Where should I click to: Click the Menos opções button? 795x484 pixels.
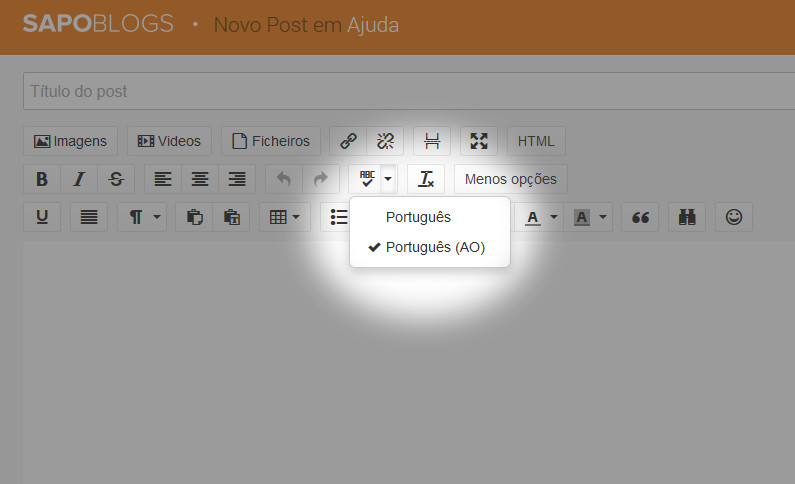coord(510,179)
